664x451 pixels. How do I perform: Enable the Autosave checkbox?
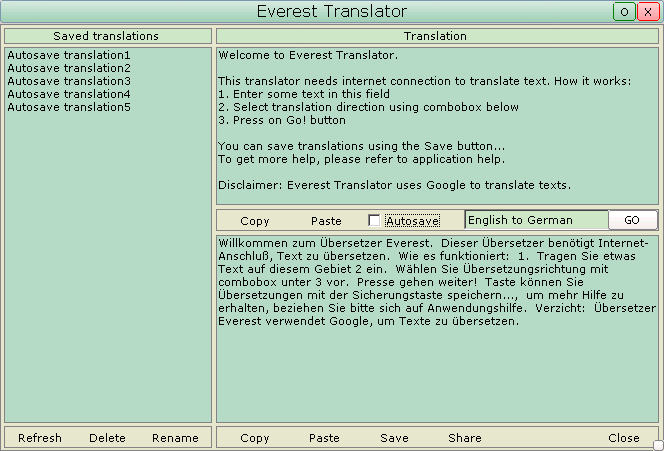click(374, 221)
